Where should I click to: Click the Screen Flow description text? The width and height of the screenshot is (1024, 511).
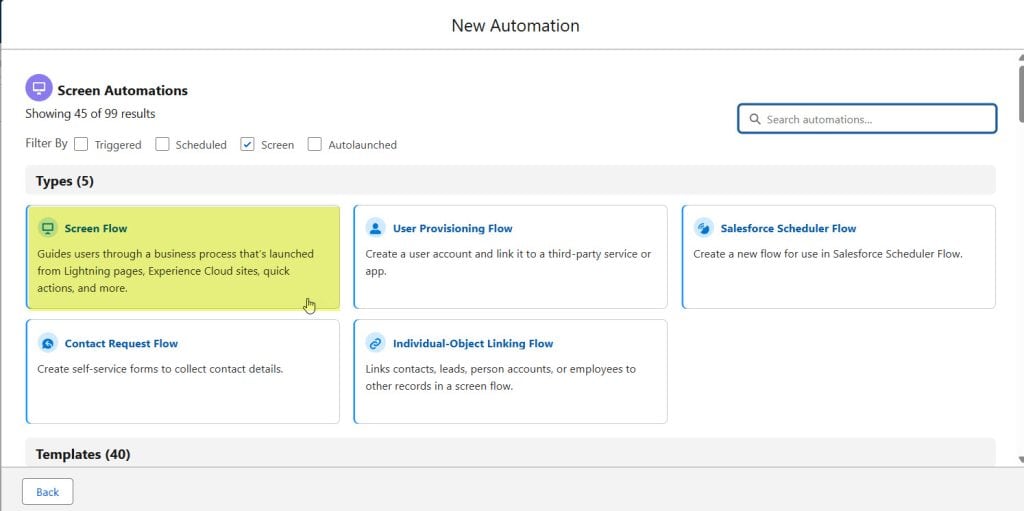click(176, 271)
